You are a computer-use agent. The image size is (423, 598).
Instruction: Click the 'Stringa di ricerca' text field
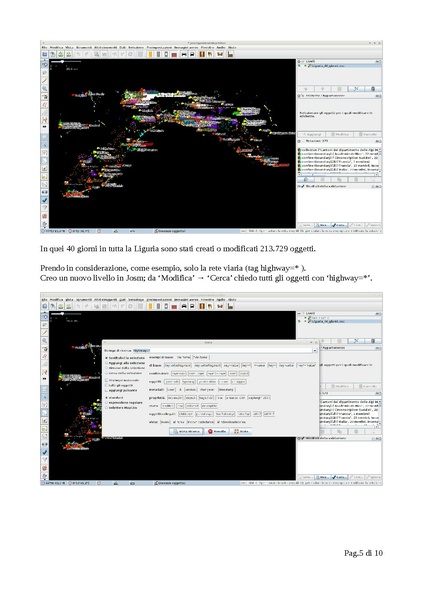222,350
